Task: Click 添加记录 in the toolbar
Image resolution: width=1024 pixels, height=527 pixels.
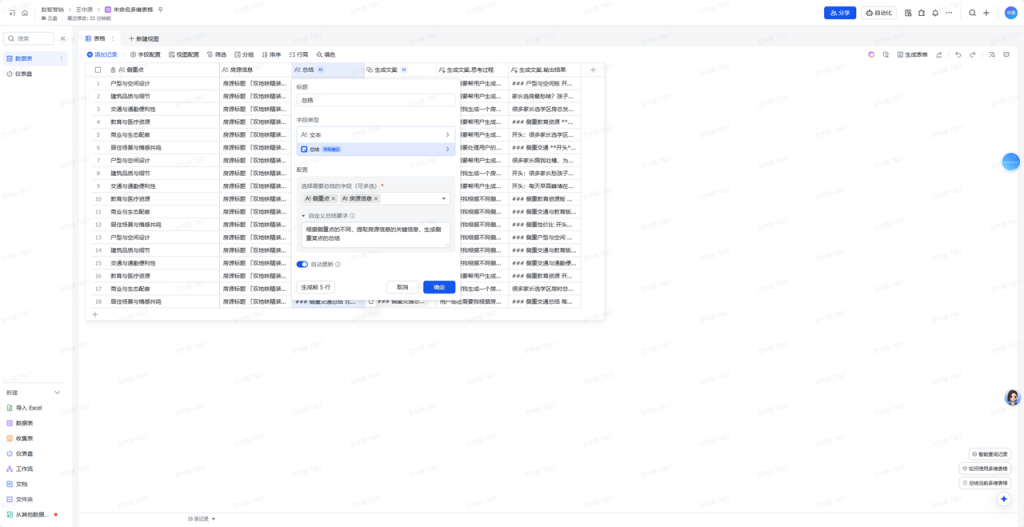Action: pyautogui.click(x=102, y=55)
